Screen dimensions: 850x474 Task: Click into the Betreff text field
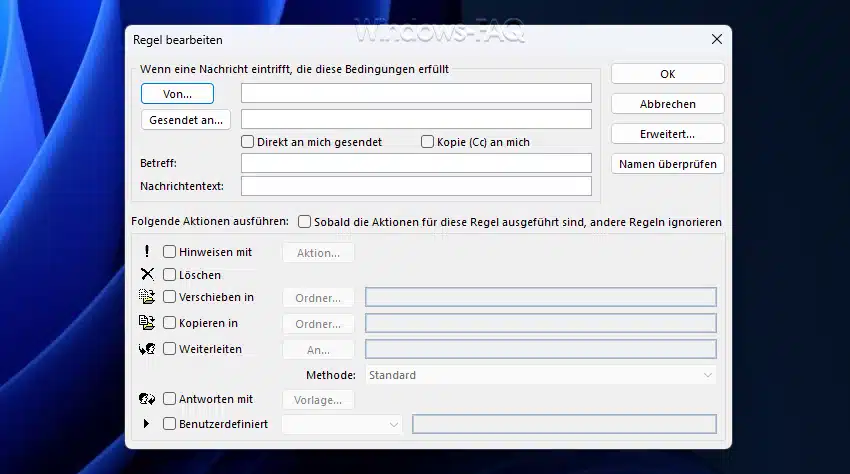[x=416, y=163]
